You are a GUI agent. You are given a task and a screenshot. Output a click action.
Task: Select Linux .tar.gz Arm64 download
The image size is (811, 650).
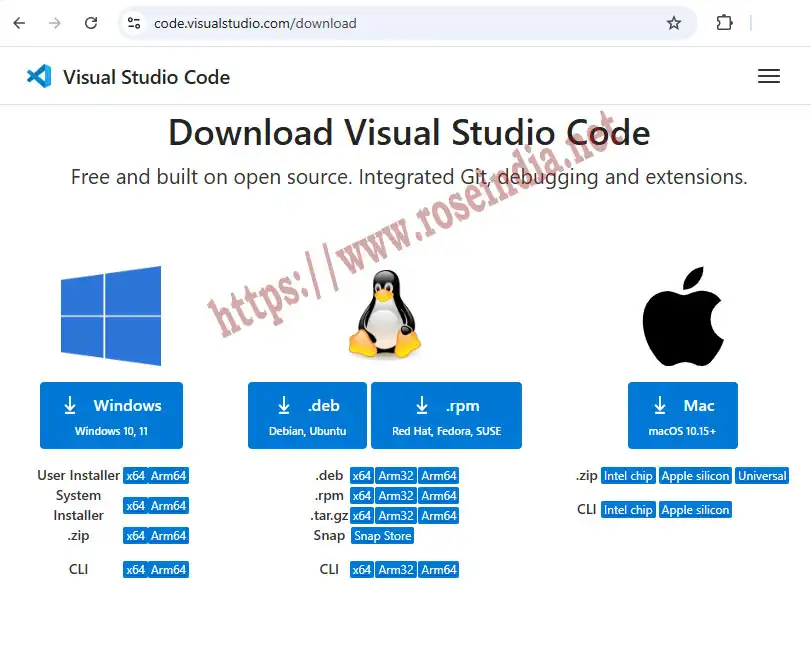click(x=439, y=516)
